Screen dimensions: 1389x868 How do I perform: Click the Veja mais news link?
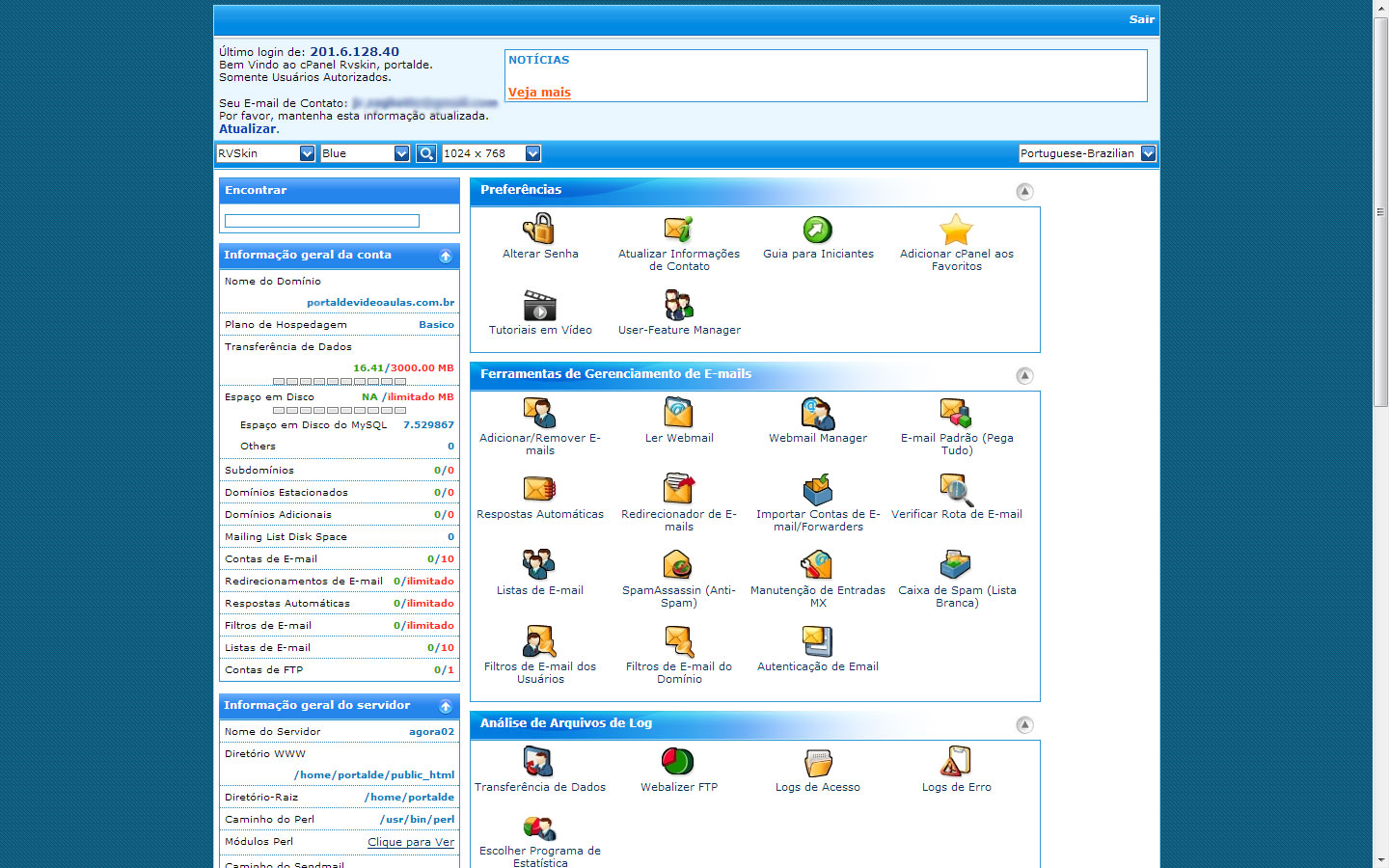click(539, 93)
